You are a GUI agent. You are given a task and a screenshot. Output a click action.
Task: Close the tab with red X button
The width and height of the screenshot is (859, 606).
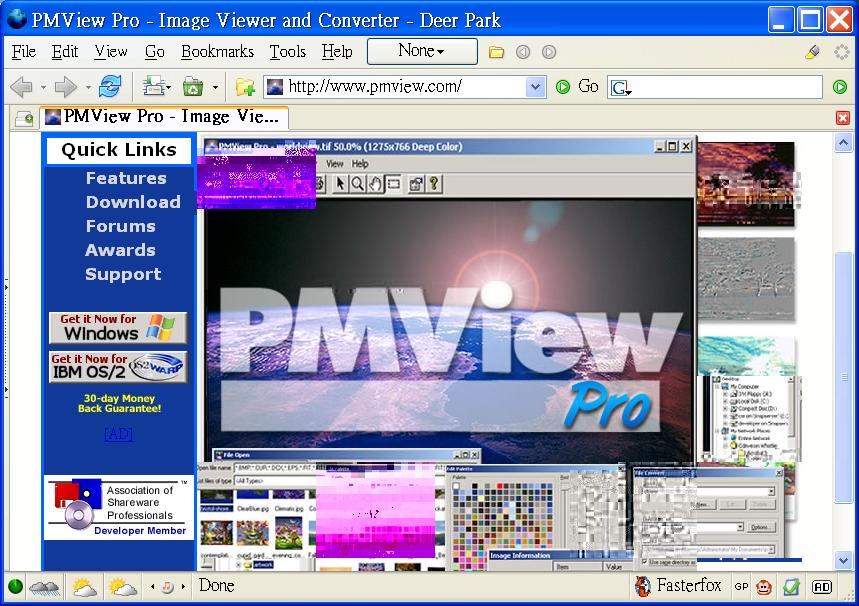(843, 118)
